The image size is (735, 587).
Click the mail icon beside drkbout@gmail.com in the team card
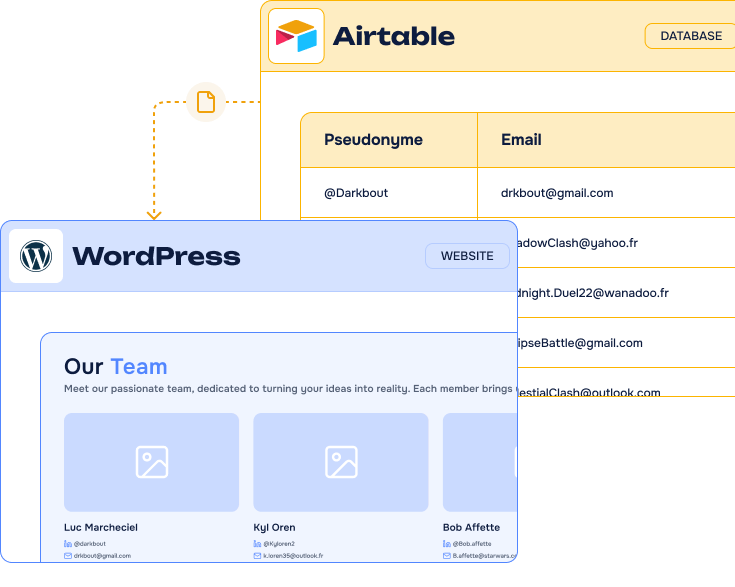click(68, 556)
